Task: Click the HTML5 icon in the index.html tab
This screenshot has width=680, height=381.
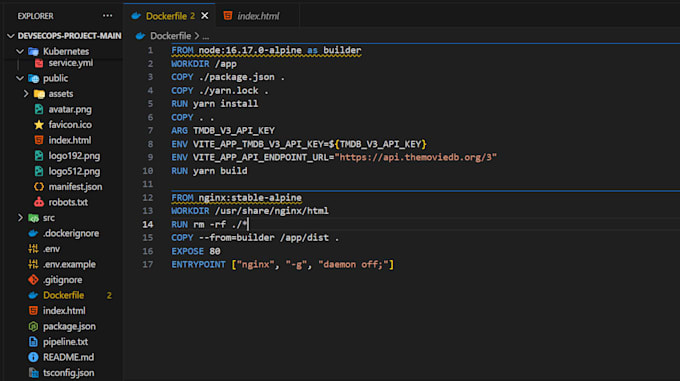Action: click(228, 16)
